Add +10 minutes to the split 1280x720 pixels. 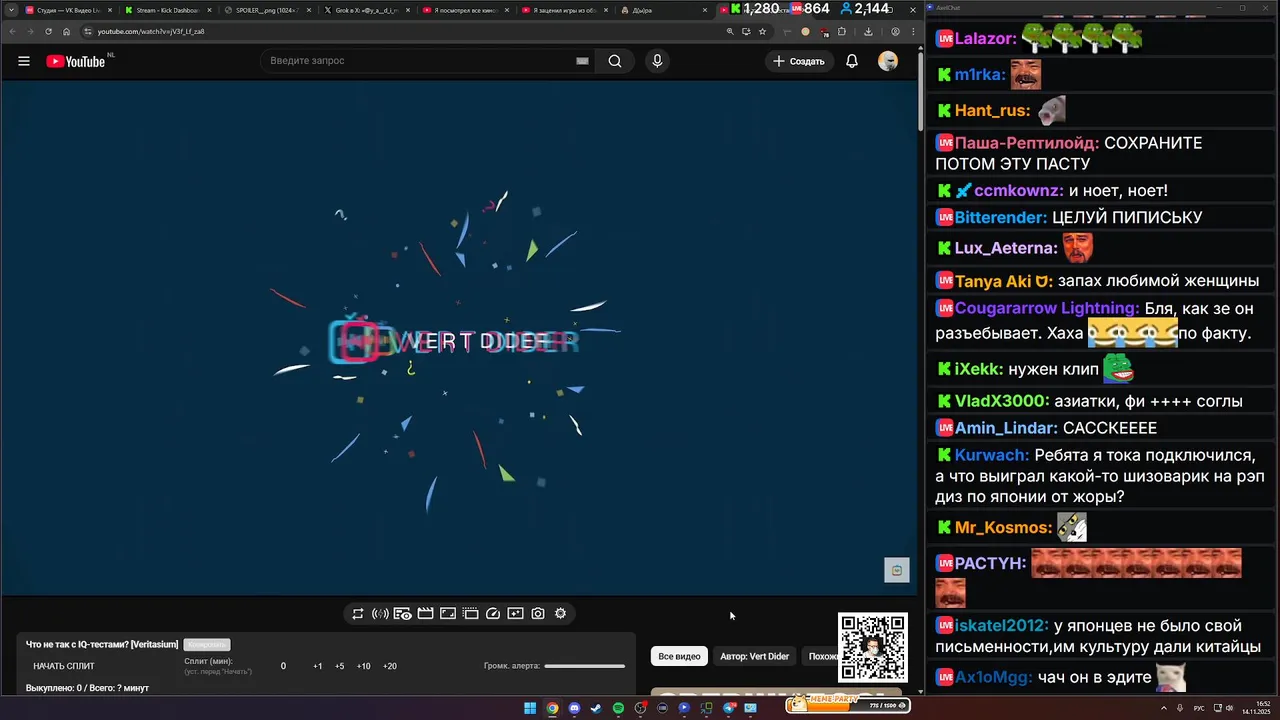pos(363,666)
